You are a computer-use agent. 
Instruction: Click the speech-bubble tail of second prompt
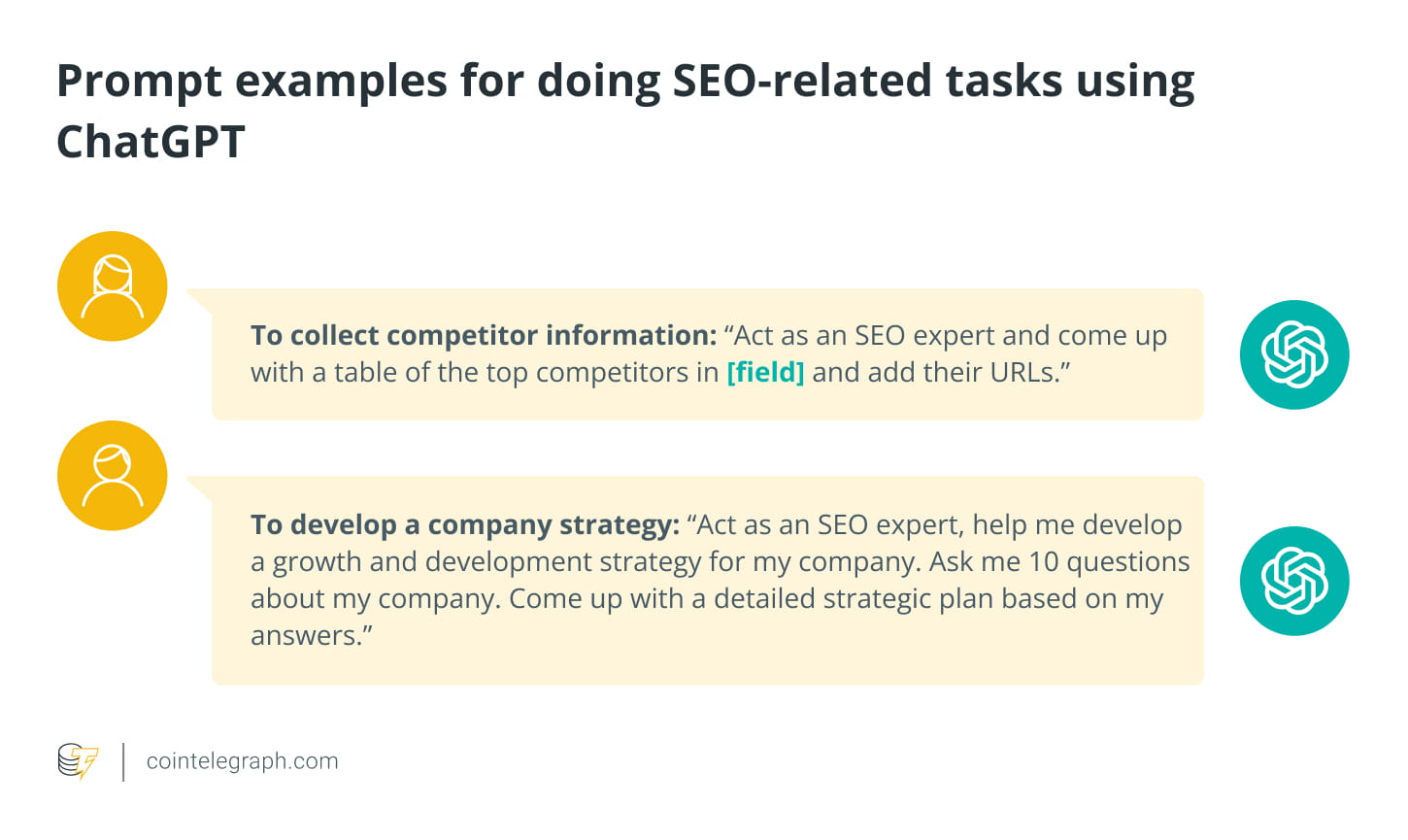(x=201, y=487)
